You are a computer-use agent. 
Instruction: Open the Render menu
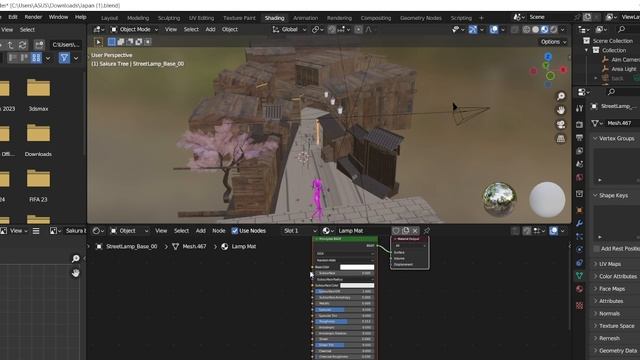(33, 17)
